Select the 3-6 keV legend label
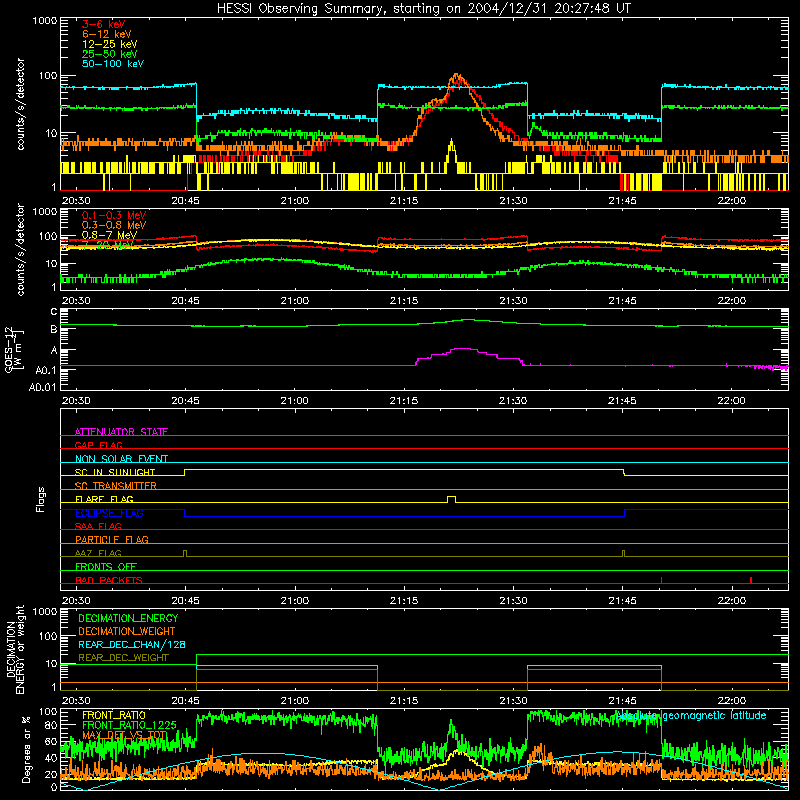The width and height of the screenshot is (800, 800). pyautogui.click(x=104, y=24)
